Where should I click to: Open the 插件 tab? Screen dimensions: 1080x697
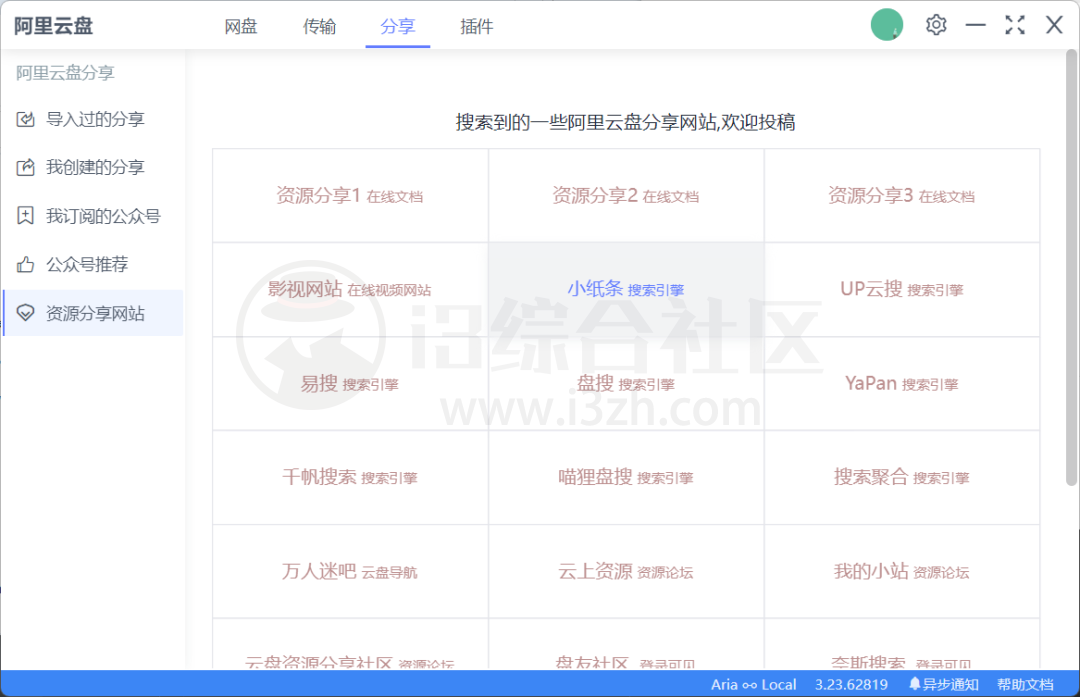477,26
